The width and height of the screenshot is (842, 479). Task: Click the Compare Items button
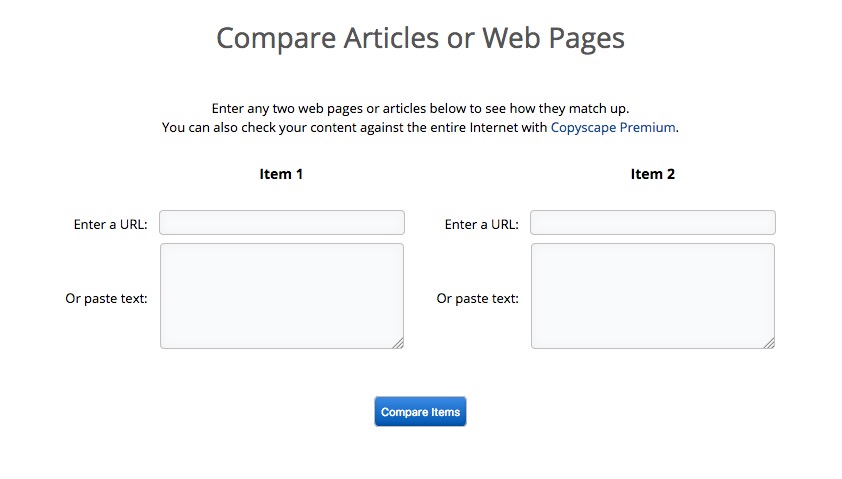[x=420, y=412]
